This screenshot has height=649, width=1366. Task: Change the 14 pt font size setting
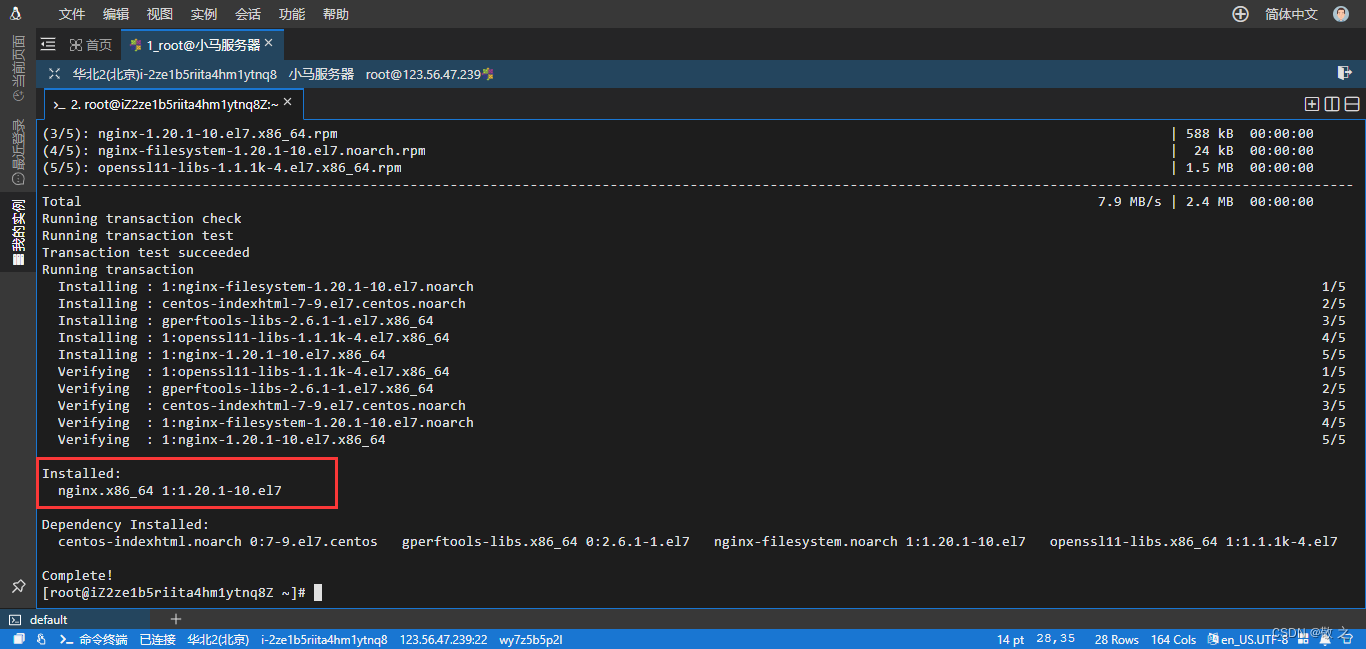tap(1011, 639)
